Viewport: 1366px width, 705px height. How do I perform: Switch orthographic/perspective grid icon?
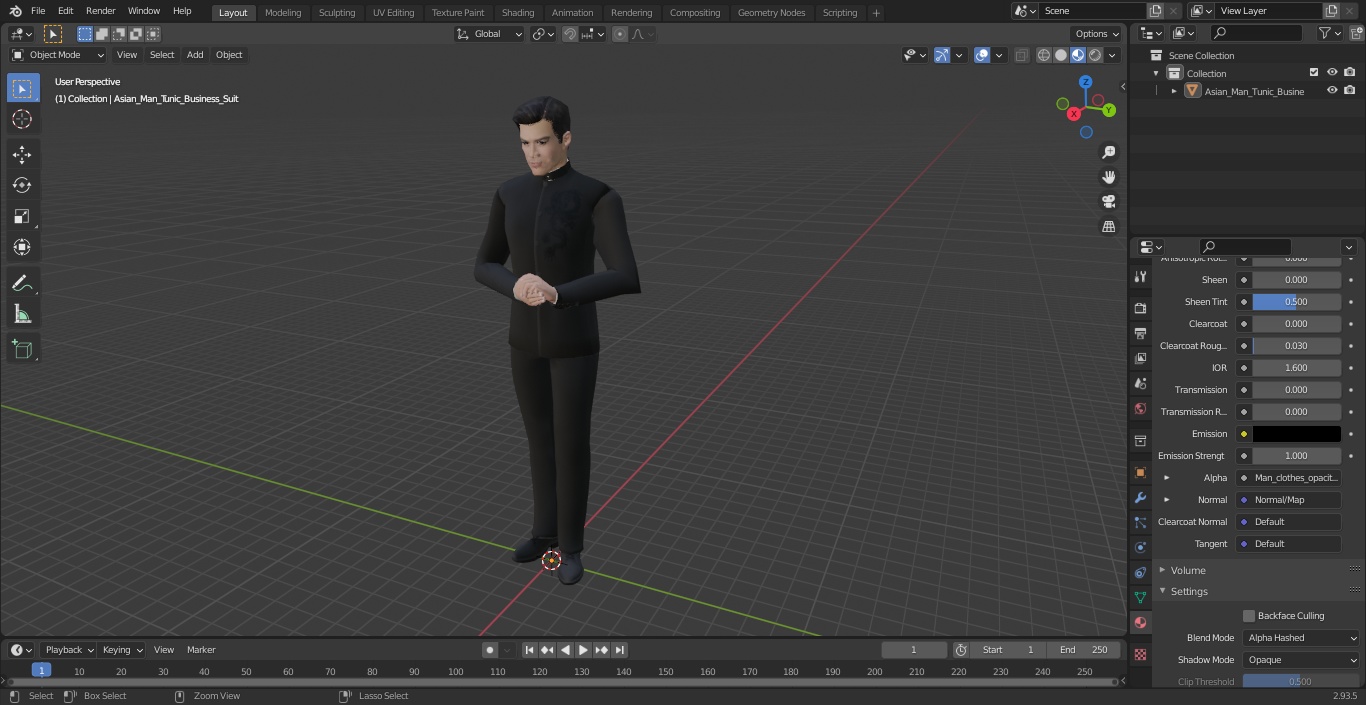click(x=1109, y=227)
